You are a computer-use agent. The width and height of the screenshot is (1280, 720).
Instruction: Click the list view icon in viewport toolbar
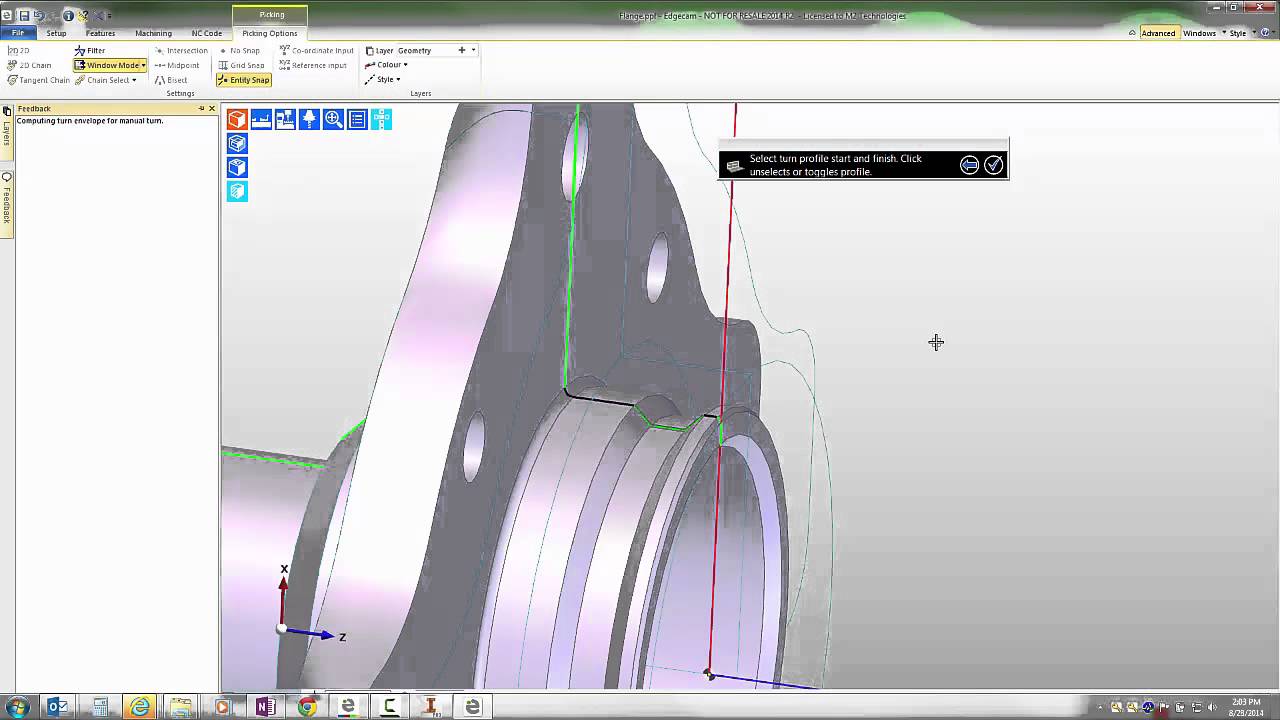(x=357, y=120)
